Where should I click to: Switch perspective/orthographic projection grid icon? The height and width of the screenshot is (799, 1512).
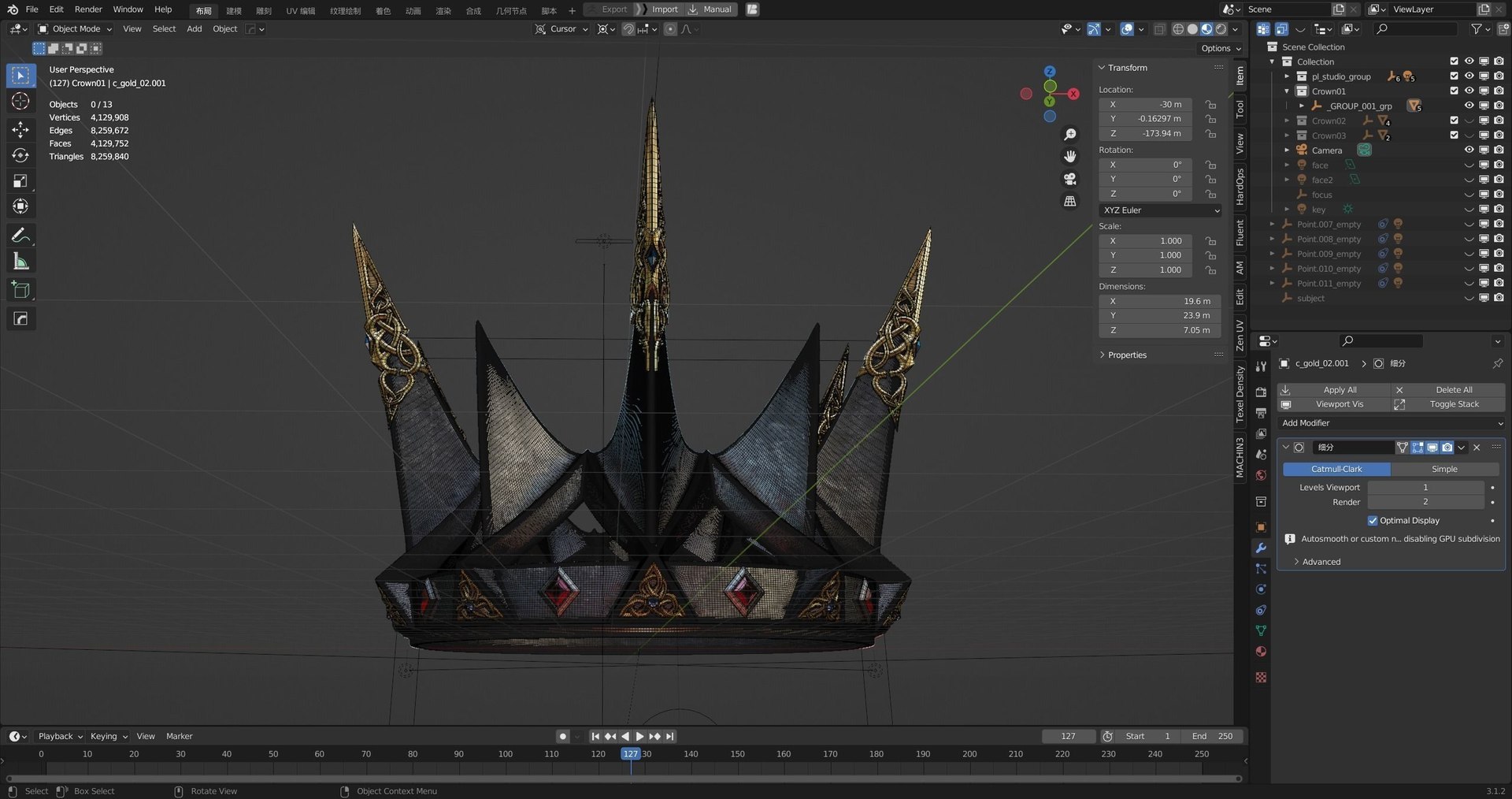pyautogui.click(x=1069, y=201)
